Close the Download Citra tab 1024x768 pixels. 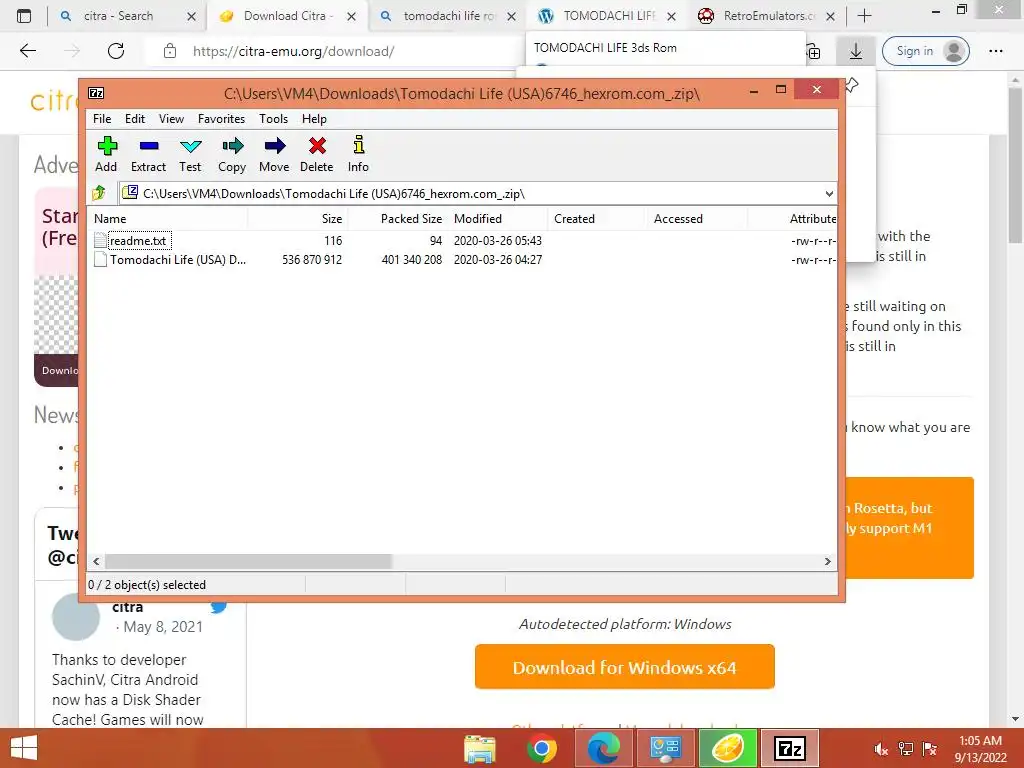tap(351, 16)
